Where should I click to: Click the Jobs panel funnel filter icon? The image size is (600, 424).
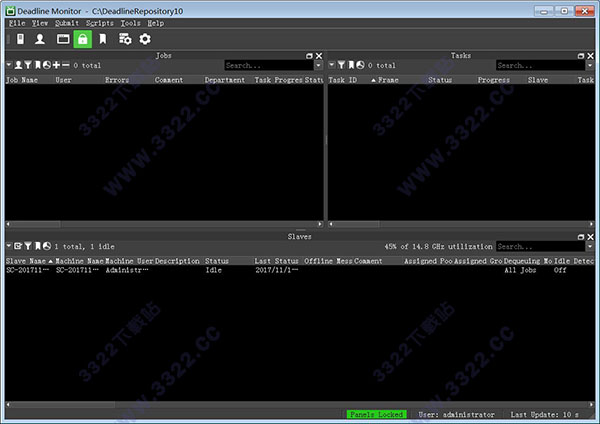tap(28, 65)
